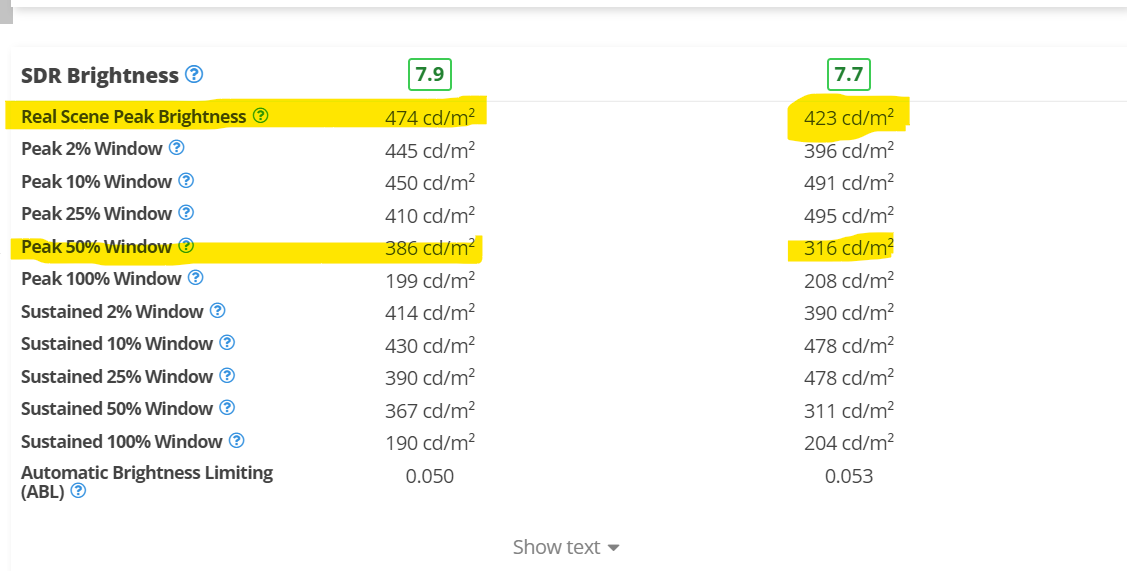
Task: Open help icon for Sustained 100% Window
Action: click(236, 441)
